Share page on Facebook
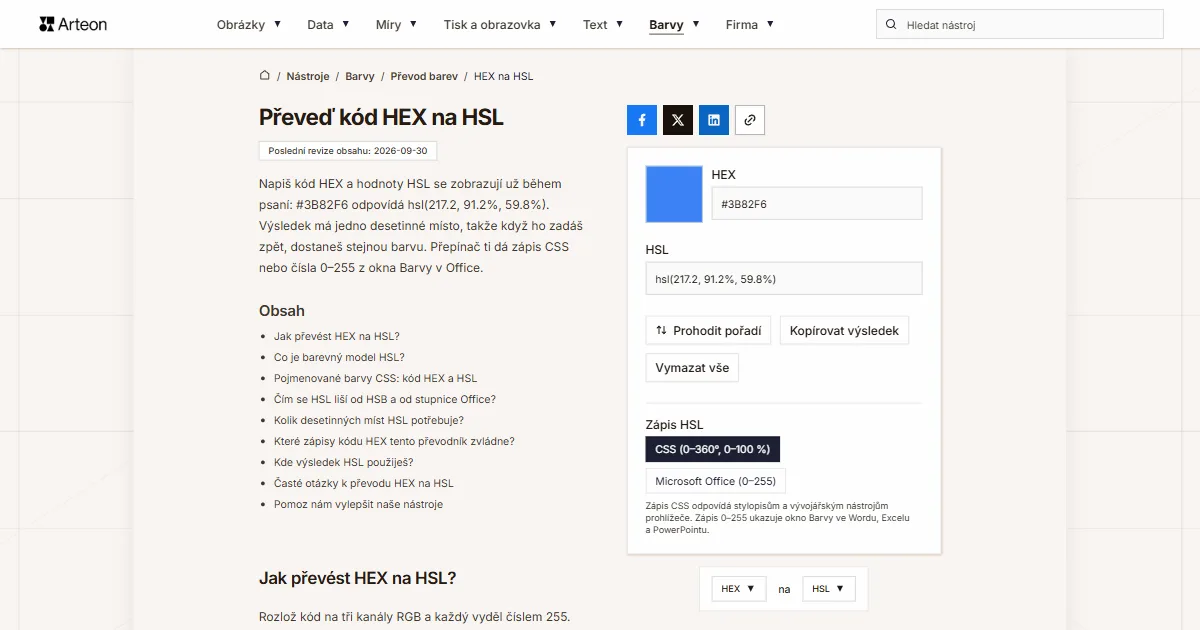1200x630 pixels. coord(642,120)
